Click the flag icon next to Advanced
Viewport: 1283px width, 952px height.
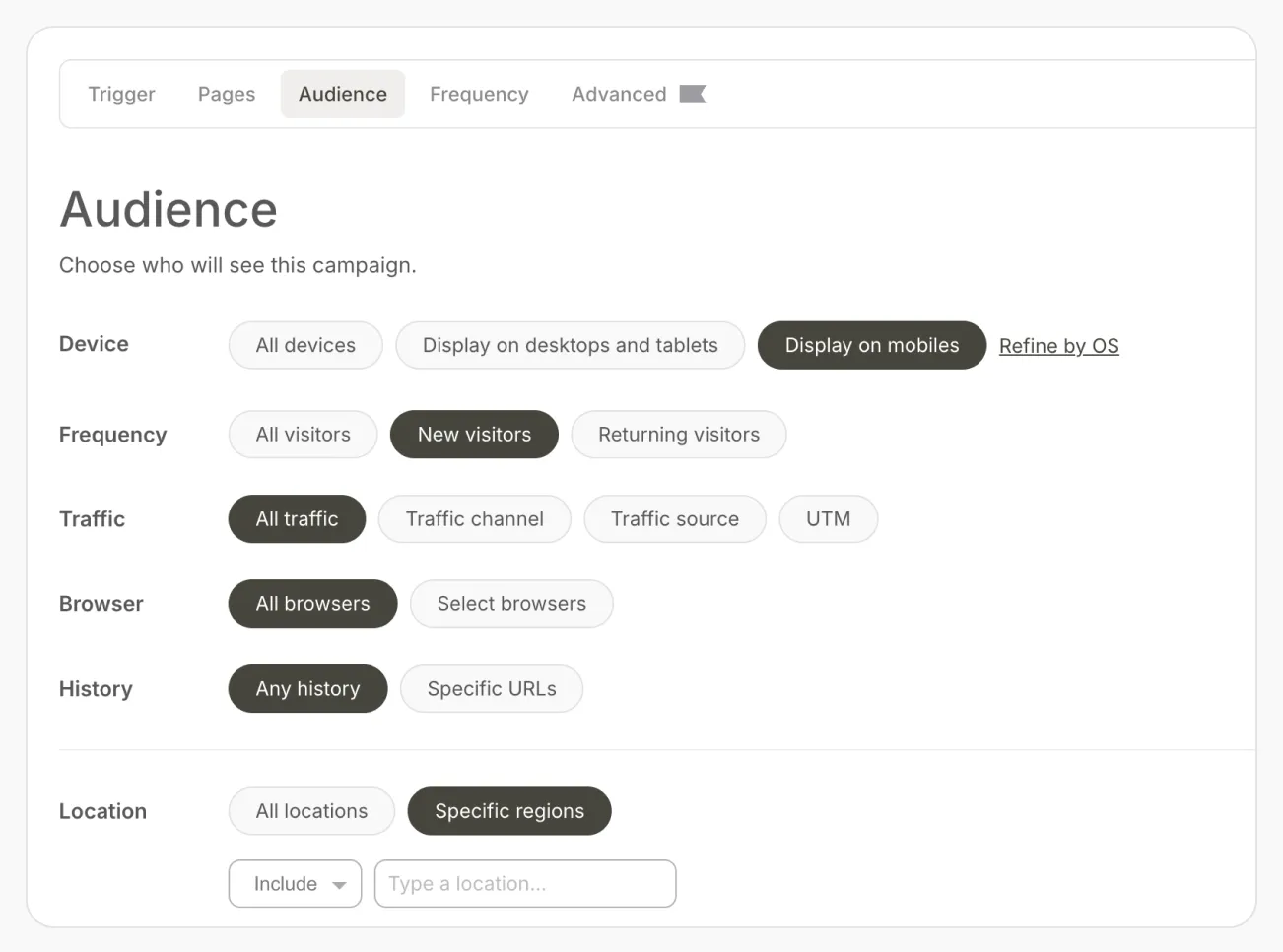pos(693,94)
